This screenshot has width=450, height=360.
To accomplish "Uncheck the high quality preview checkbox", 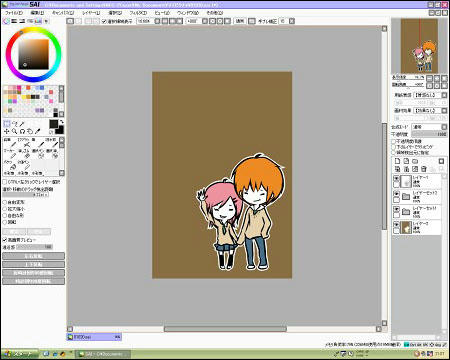I will [x=5, y=240].
